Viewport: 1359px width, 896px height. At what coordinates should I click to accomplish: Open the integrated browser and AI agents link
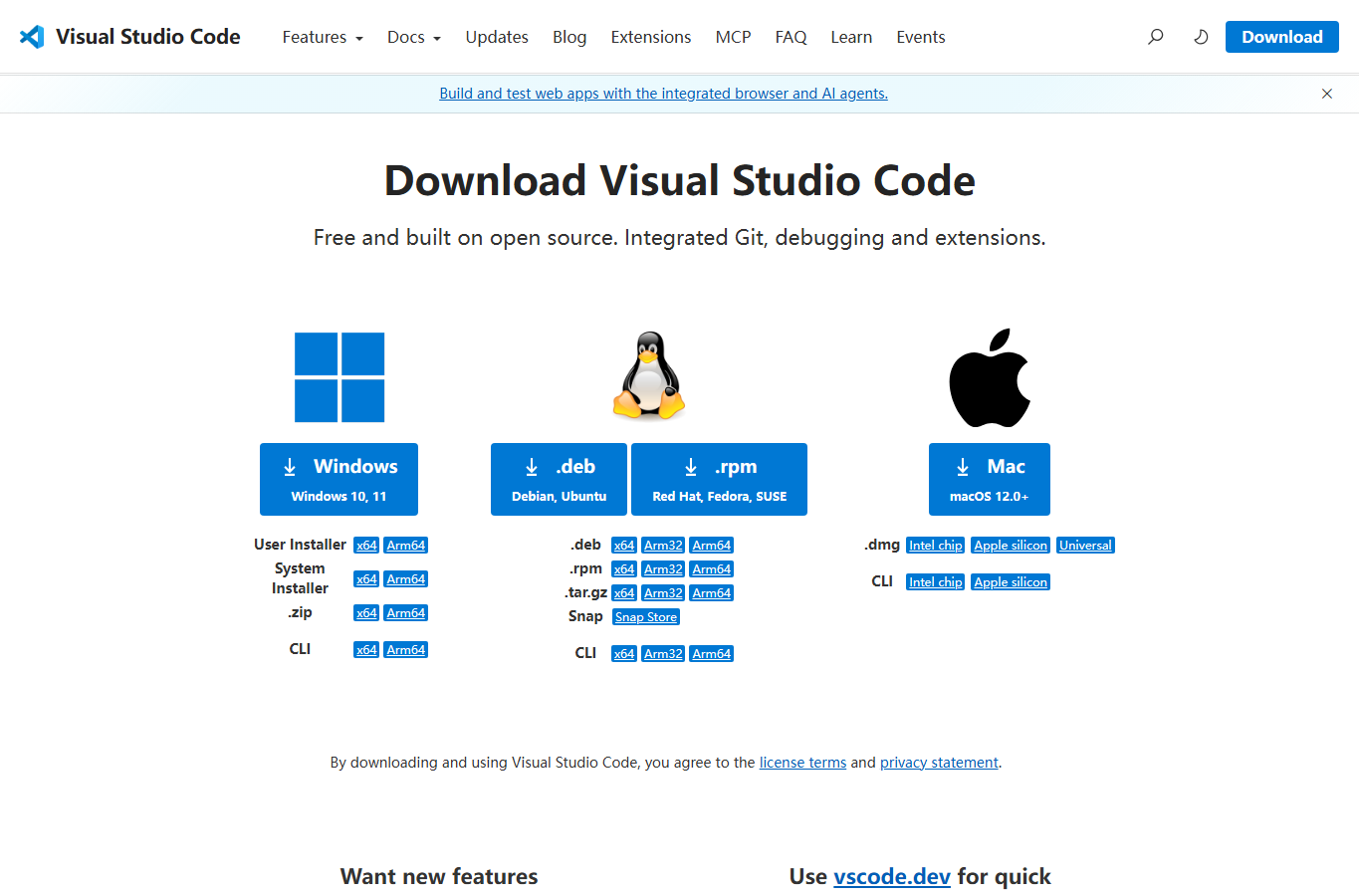(663, 94)
